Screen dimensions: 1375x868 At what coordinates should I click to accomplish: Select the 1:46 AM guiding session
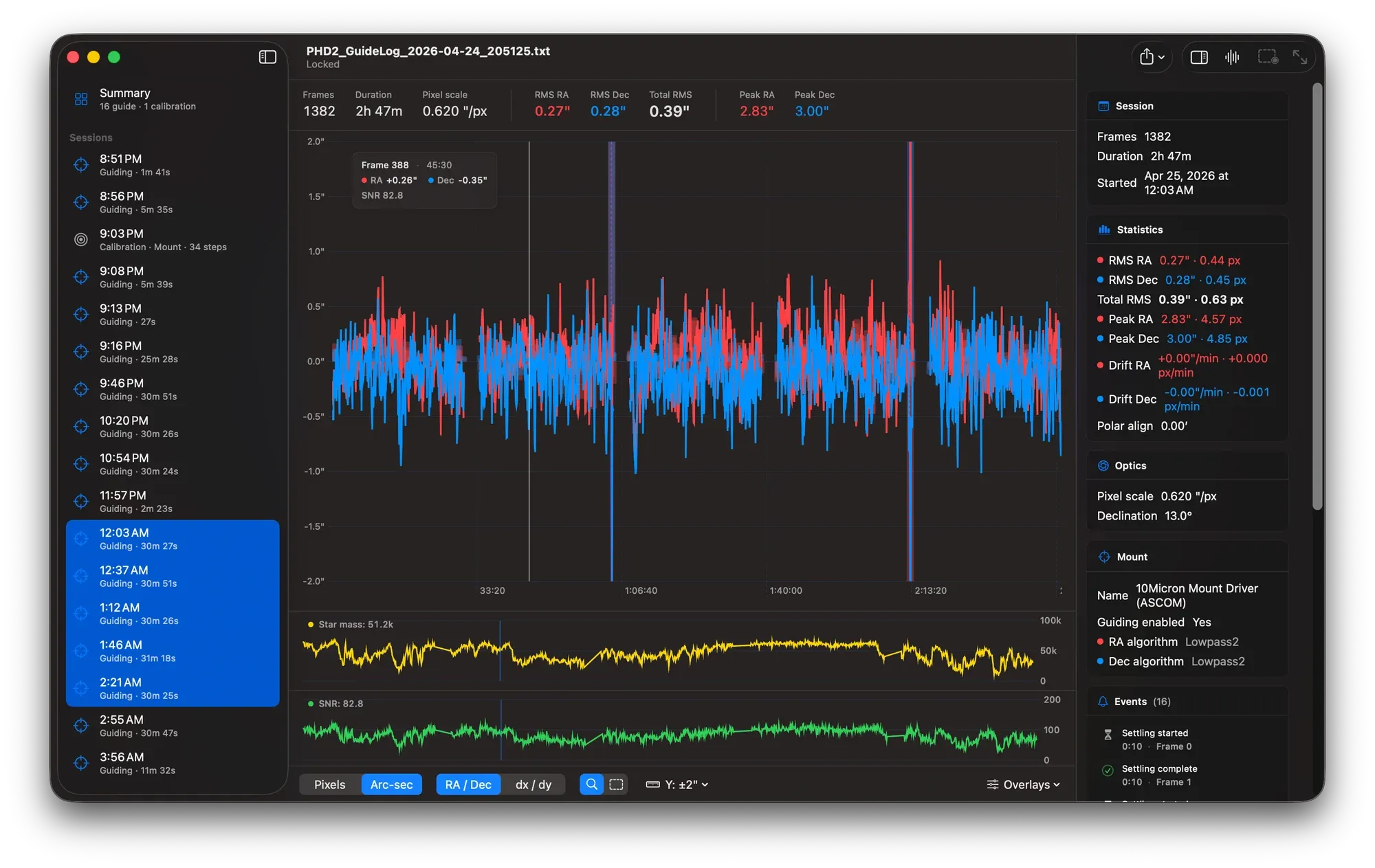tap(172, 651)
